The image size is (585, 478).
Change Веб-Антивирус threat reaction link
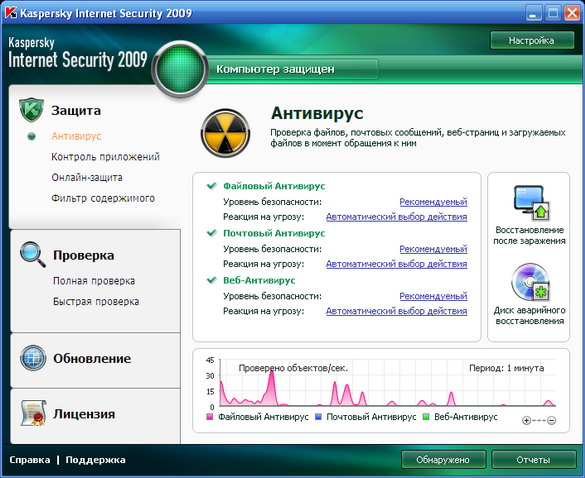397,311
